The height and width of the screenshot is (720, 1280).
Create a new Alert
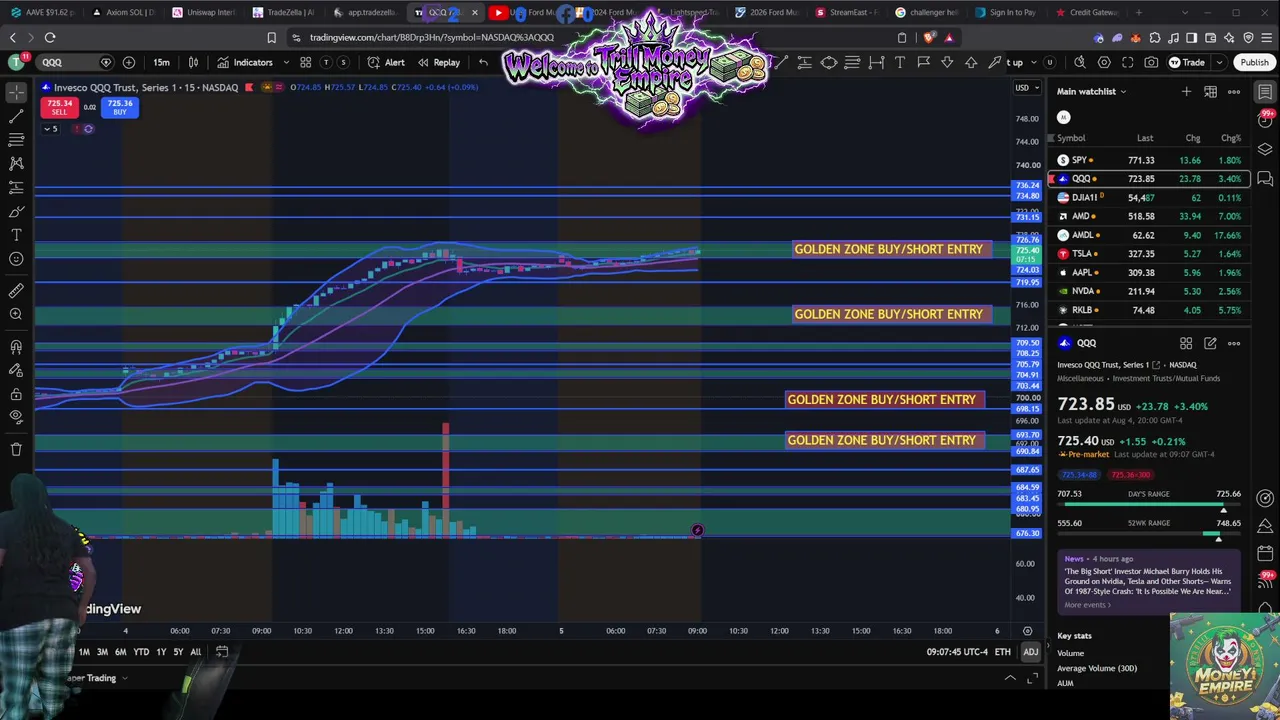coord(386,62)
